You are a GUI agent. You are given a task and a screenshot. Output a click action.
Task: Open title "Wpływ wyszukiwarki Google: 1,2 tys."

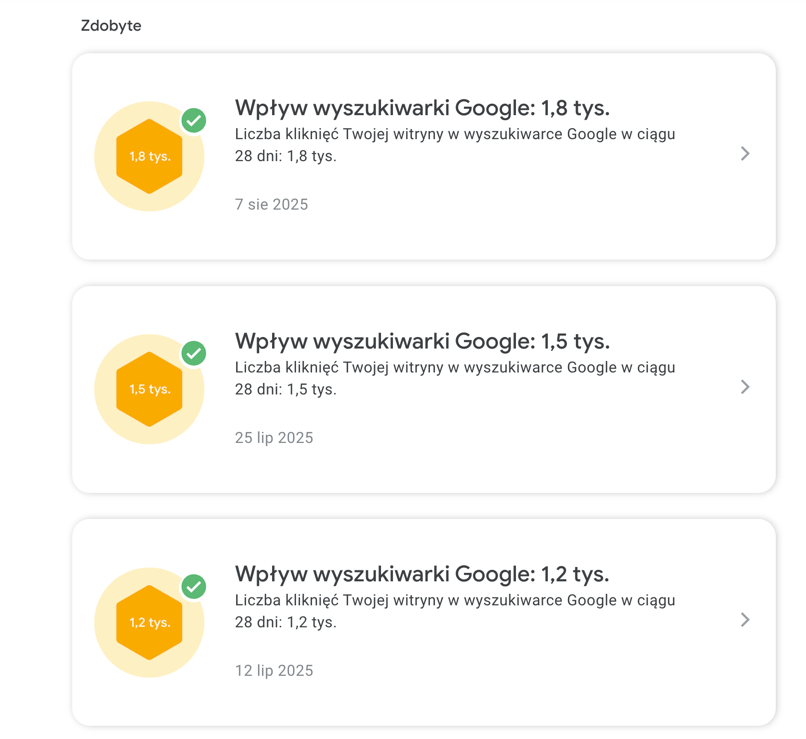point(421,574)
